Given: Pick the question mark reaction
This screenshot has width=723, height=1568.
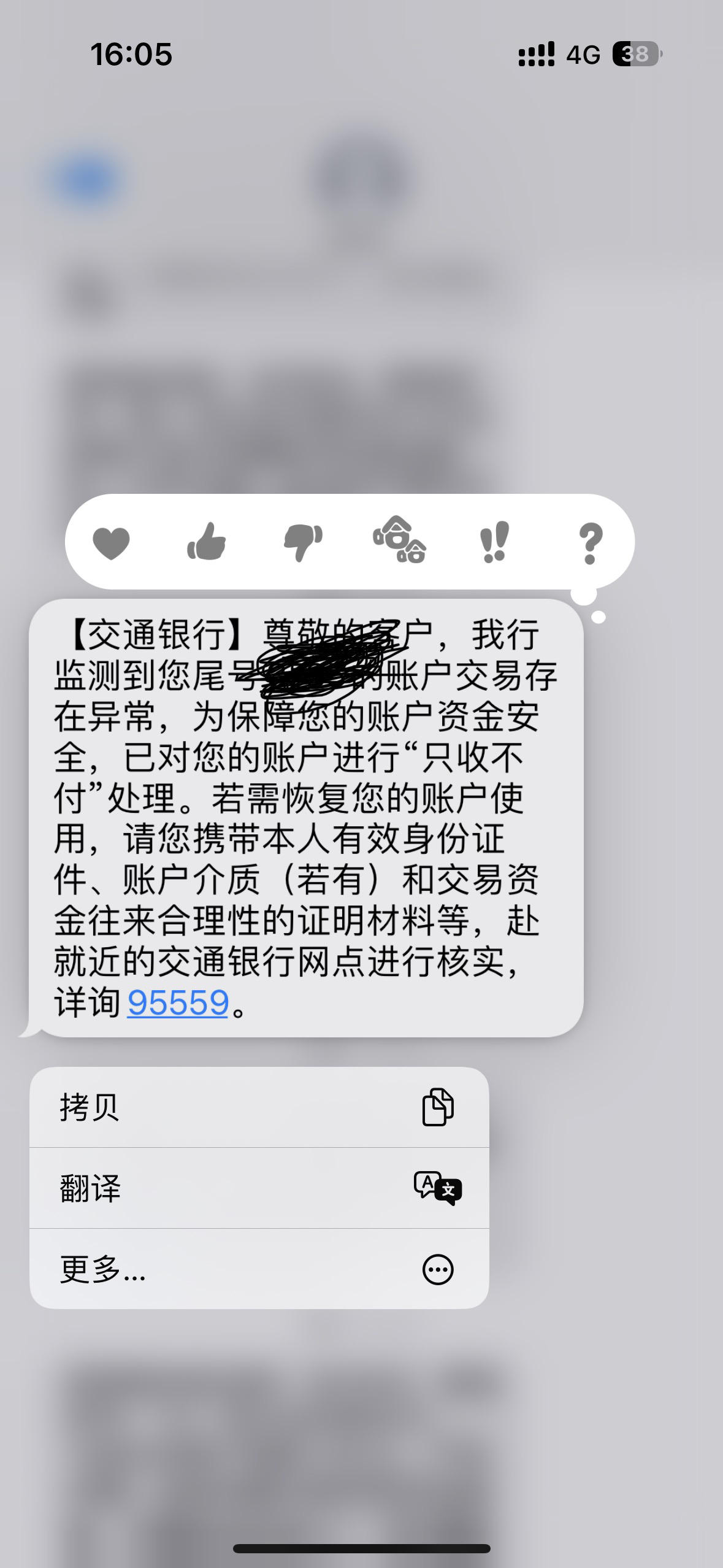Looking at the screenshot, I should 590,543.
